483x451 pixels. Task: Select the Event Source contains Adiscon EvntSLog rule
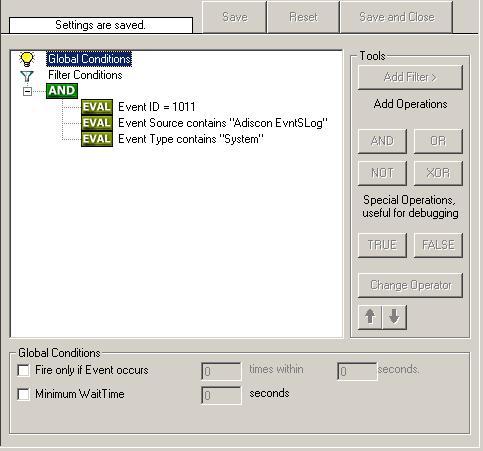coord(223,123)
